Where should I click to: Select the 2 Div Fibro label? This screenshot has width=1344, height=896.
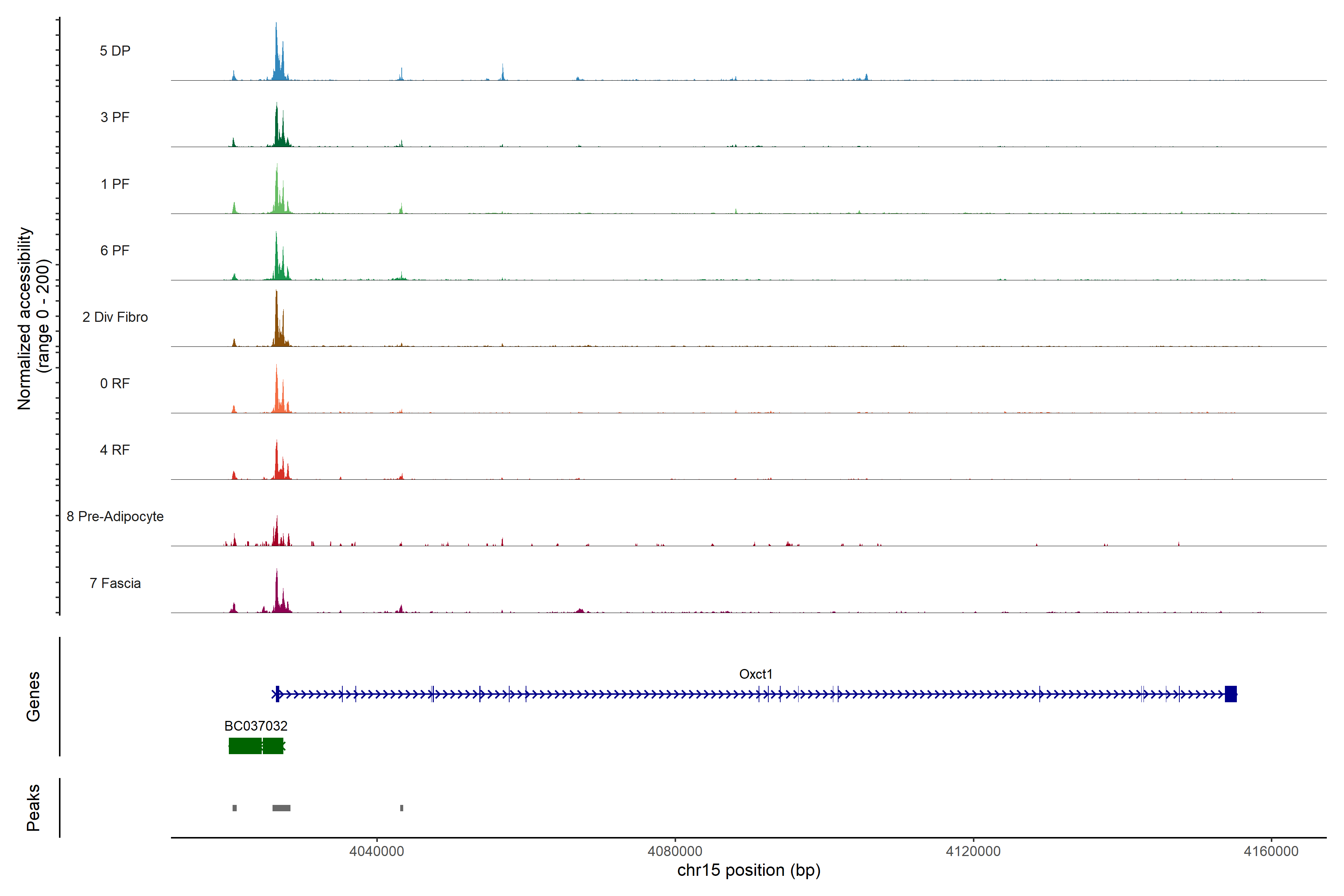[115, 317]
